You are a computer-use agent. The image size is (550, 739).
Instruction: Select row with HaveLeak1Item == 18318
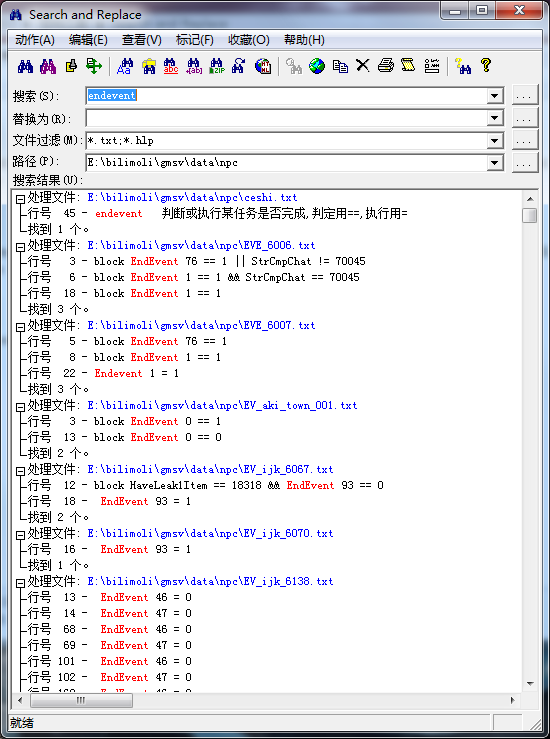205,485
